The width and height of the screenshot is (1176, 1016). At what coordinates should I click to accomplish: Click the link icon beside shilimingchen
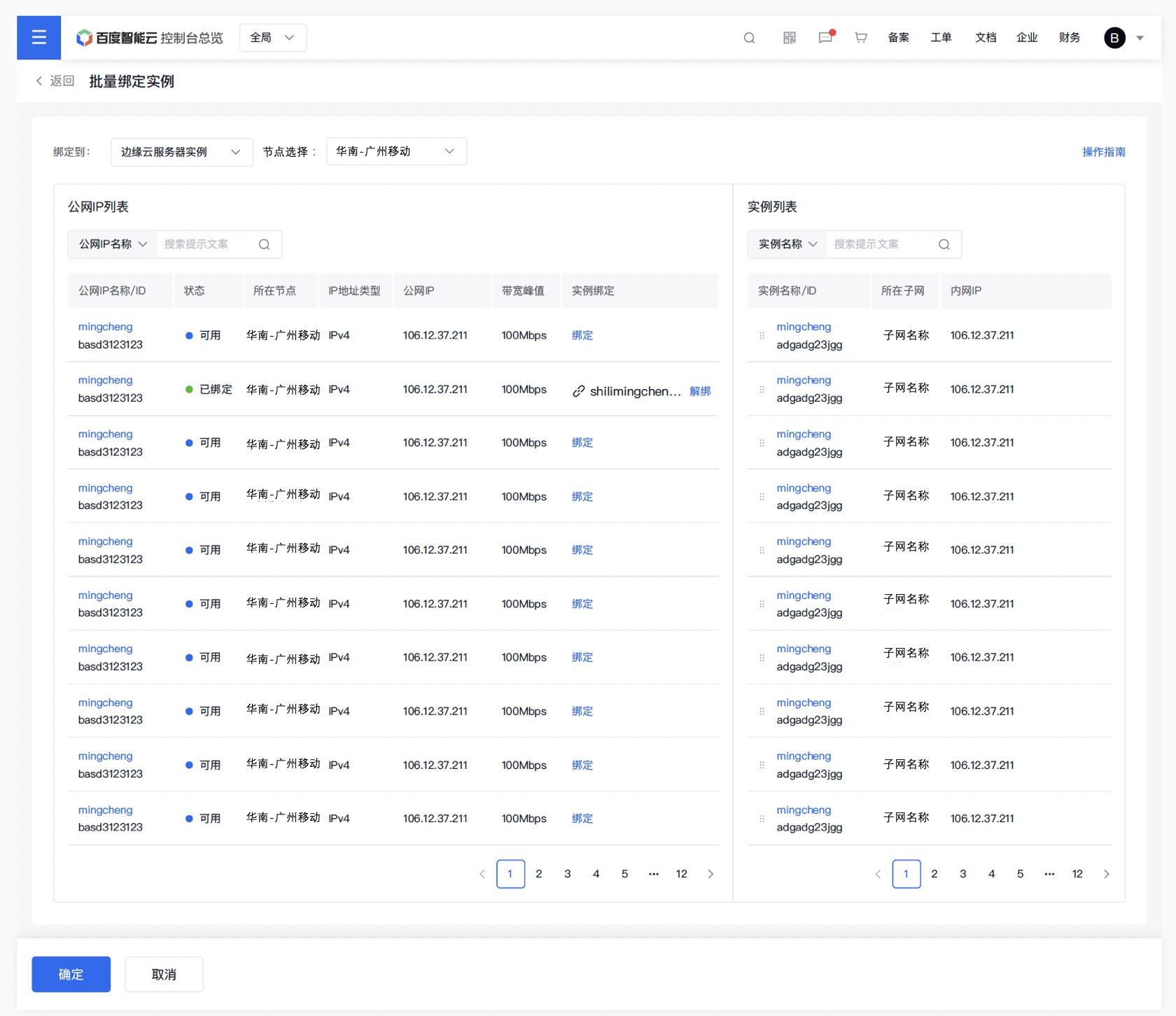click(578, 391)
